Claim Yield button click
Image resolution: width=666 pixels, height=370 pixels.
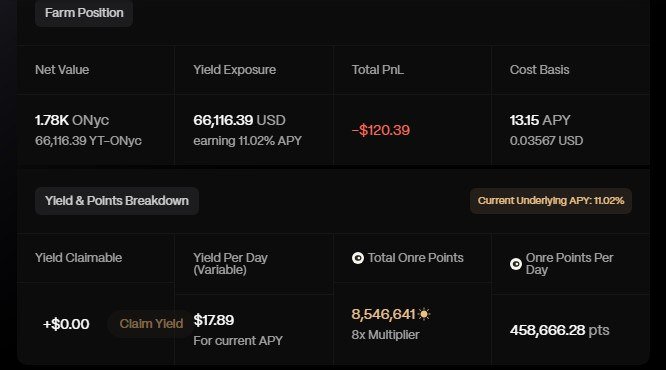(x=151, y=324)
